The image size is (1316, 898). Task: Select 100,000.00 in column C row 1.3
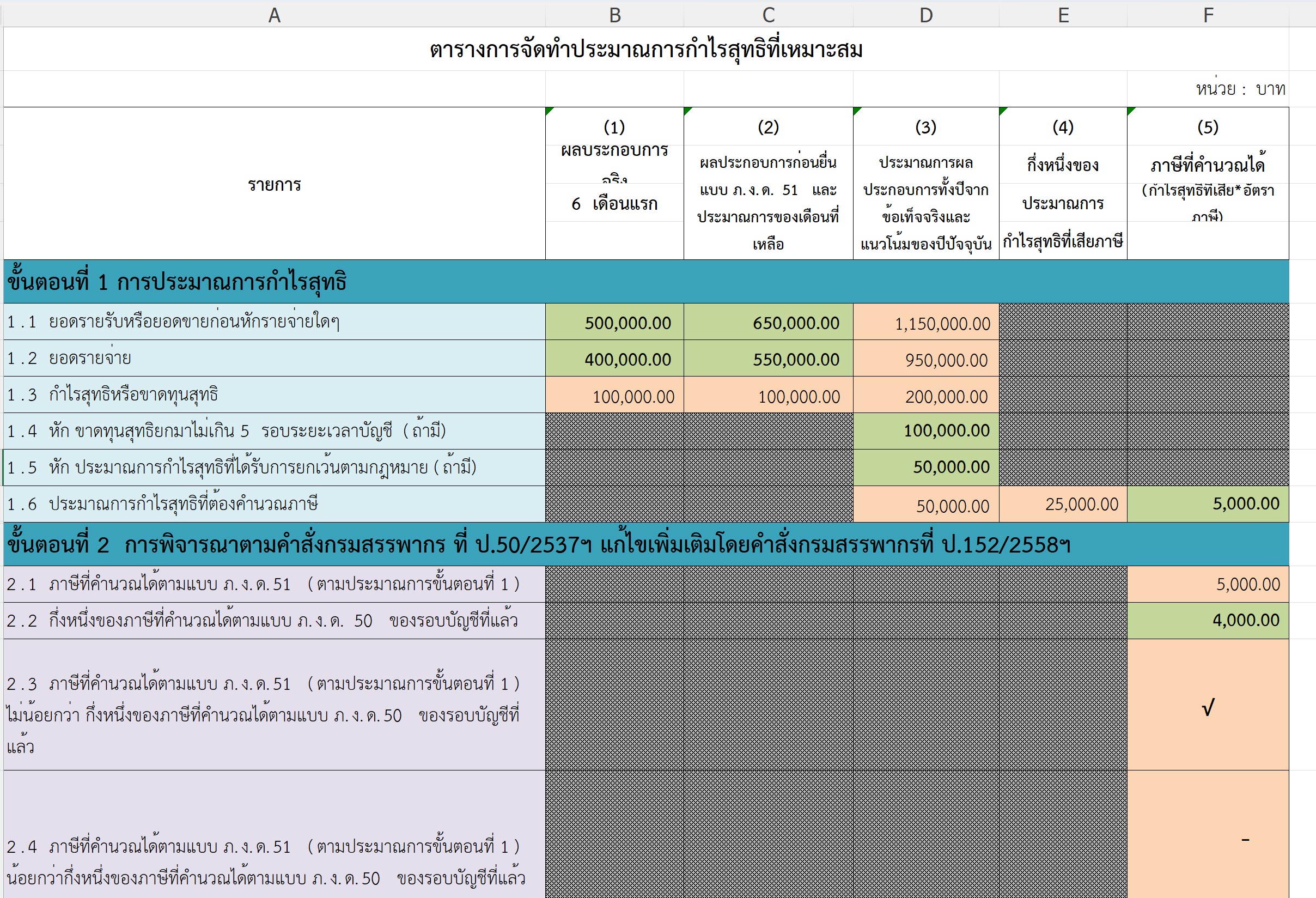[x=768, y=395]
